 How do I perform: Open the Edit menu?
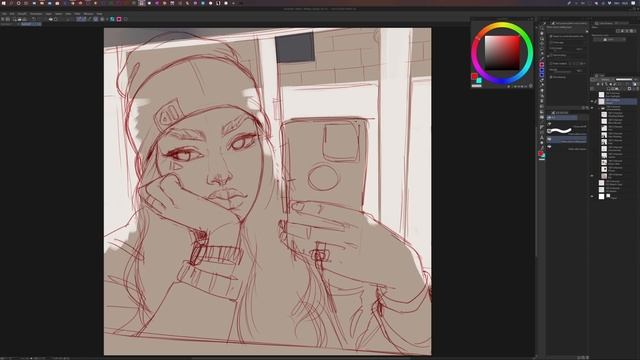tap(12, 14)
